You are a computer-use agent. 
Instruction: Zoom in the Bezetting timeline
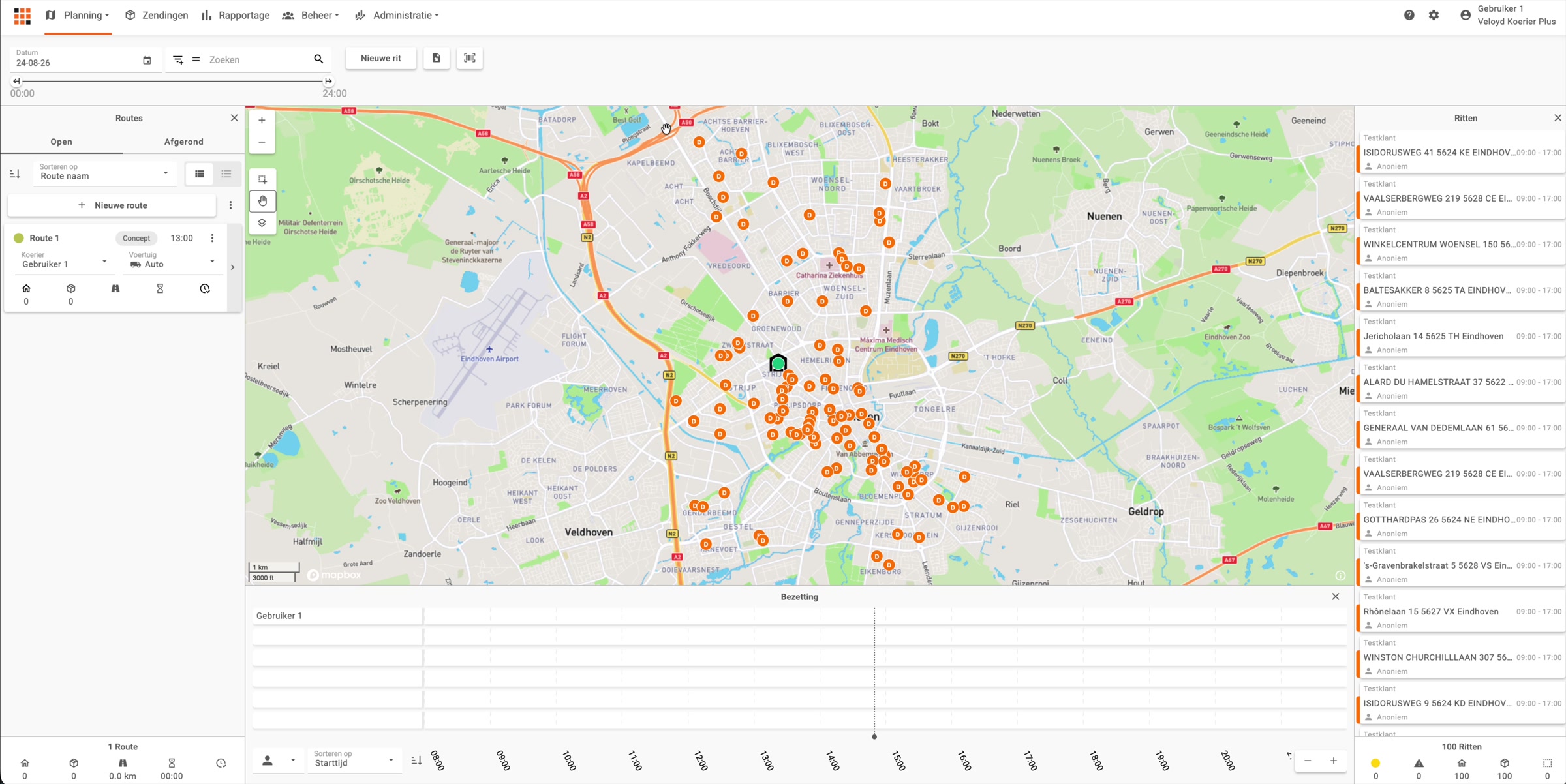pyautogui.click(x=1334, y=761)
